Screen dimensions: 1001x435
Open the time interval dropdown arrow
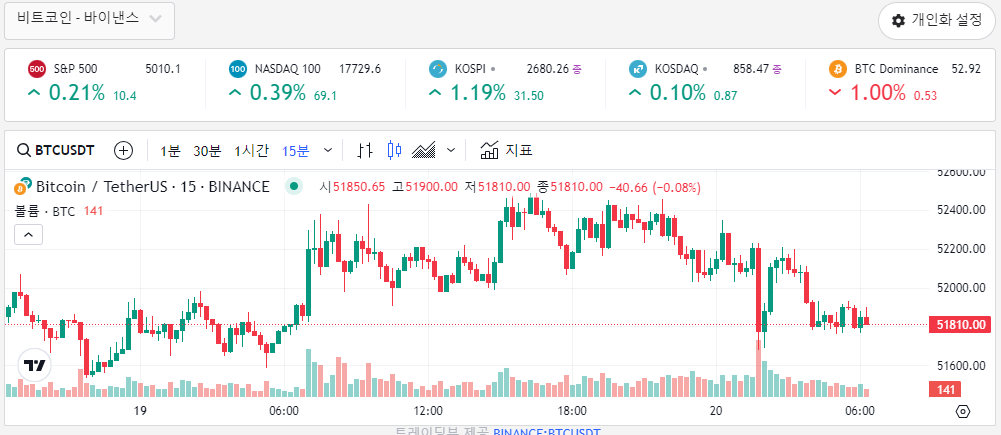click(328, 151)
